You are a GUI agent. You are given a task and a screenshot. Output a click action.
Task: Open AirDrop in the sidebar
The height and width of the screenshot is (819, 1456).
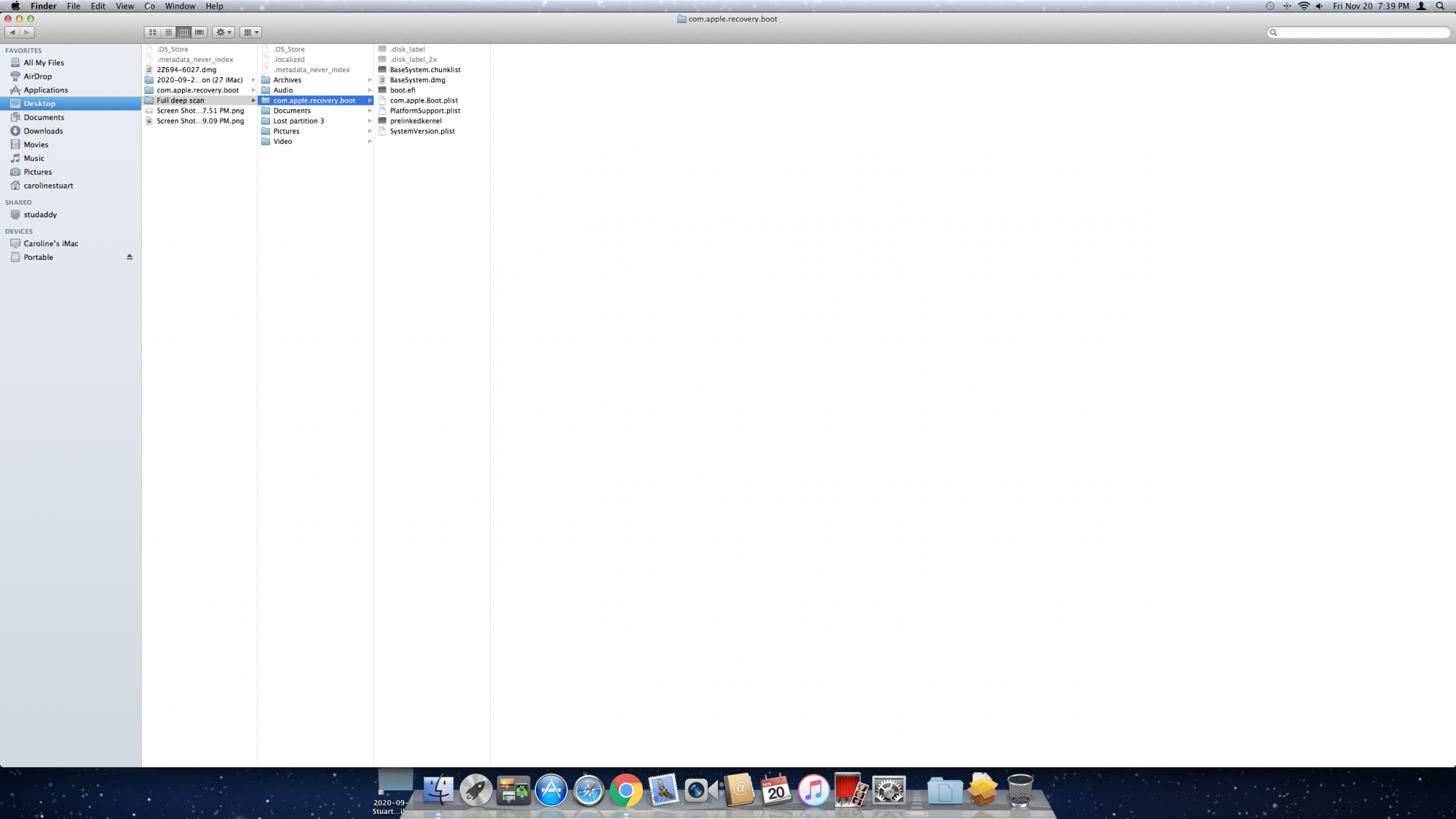coord(37,76)
